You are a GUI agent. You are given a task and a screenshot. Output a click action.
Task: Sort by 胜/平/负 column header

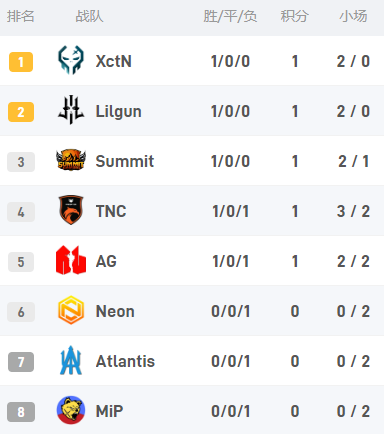[230, 16]
